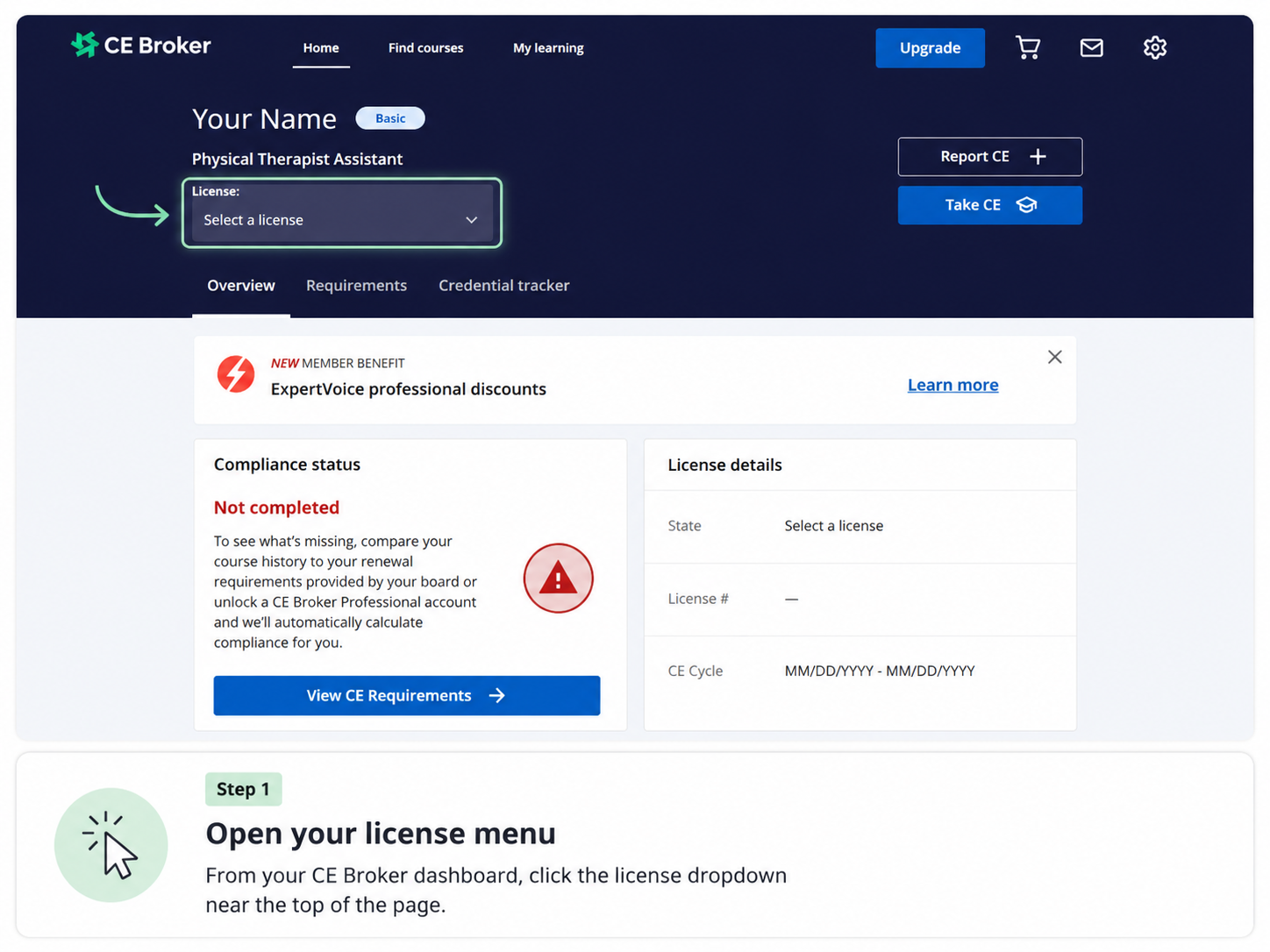Click the Basic account badge

pos(390,118)
